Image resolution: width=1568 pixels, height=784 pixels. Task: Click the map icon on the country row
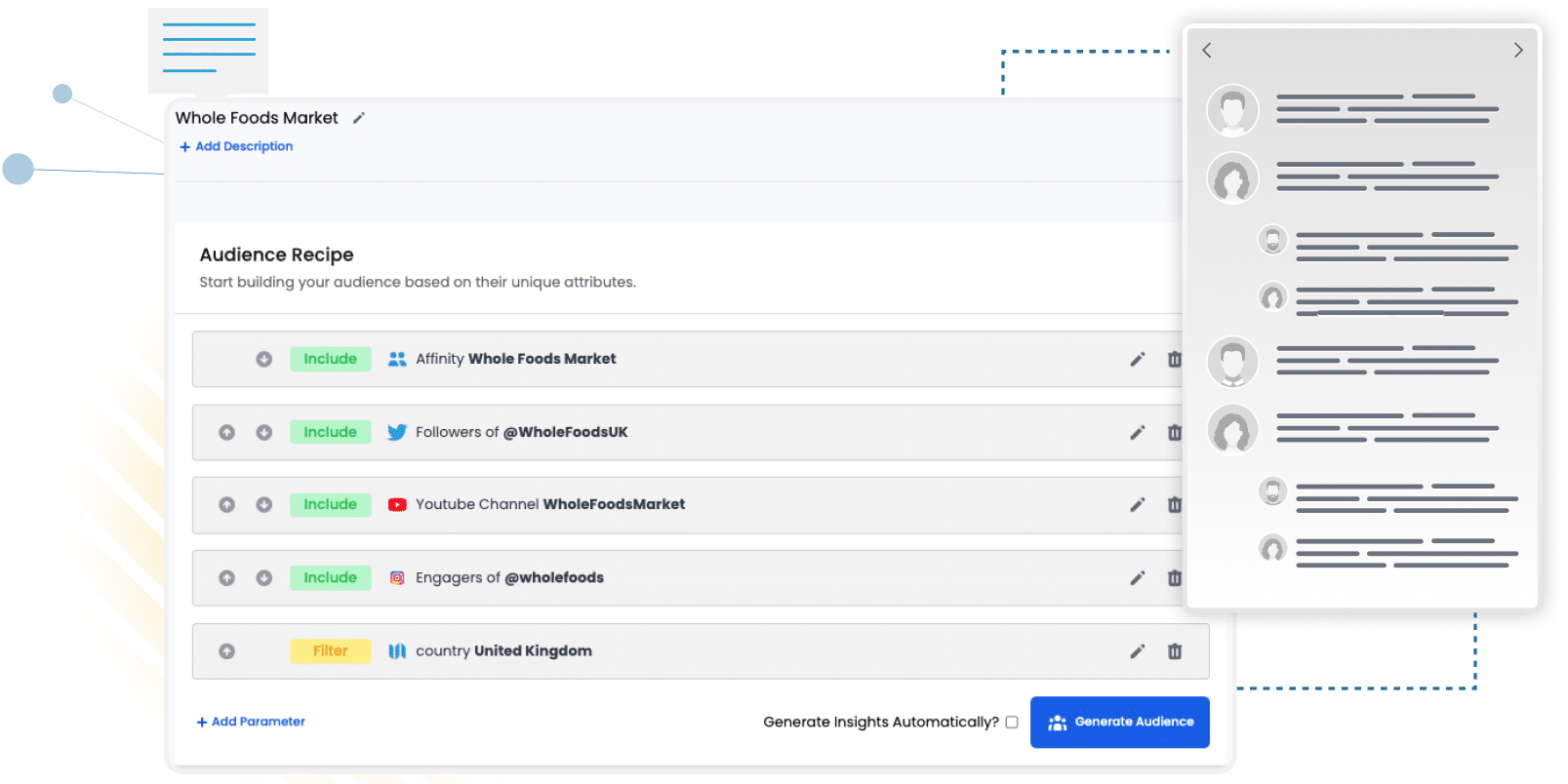click(x=397, y=650)
